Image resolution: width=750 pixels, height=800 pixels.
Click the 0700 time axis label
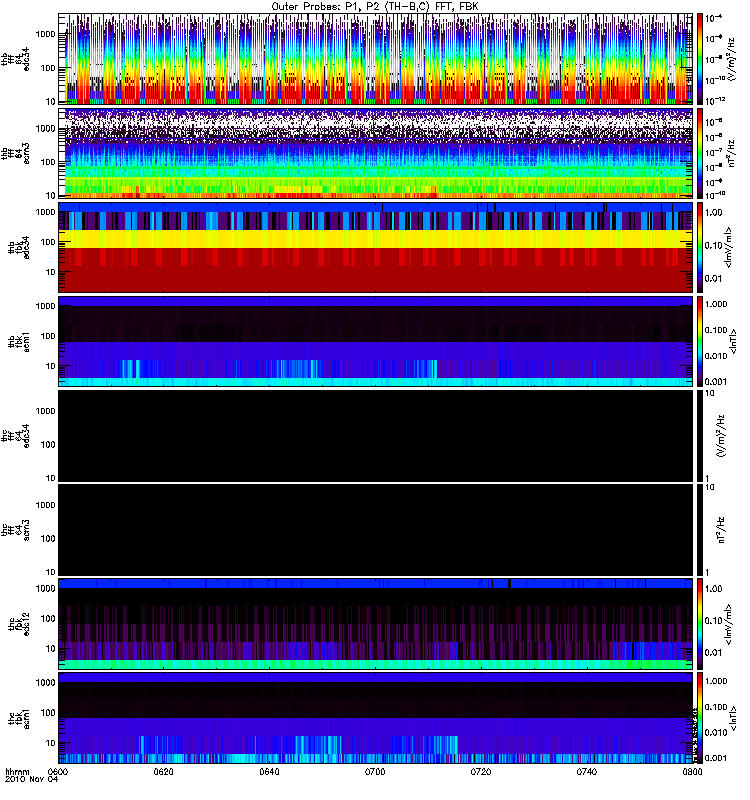tap(375, 772)
